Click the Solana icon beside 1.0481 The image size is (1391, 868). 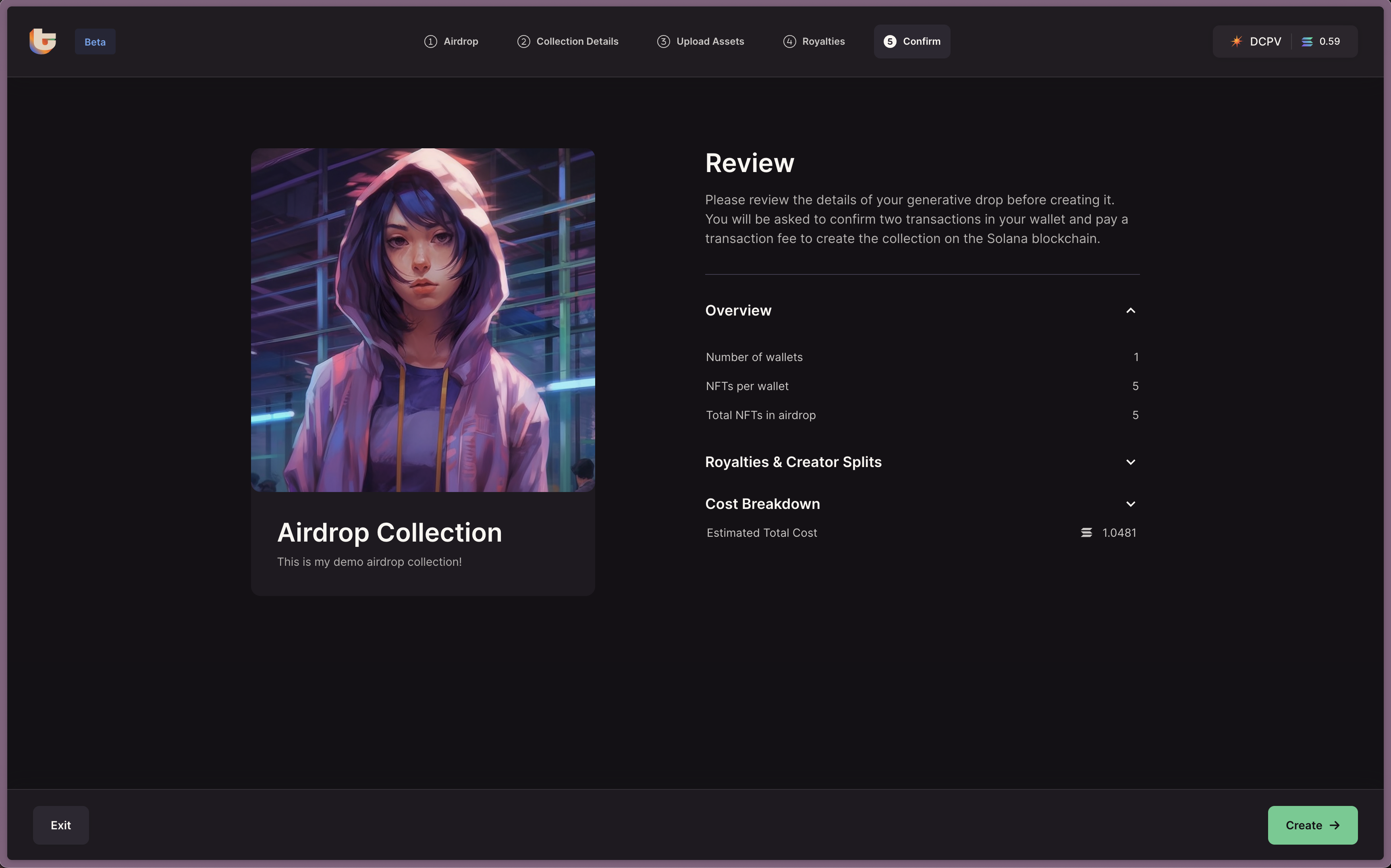1086,533
